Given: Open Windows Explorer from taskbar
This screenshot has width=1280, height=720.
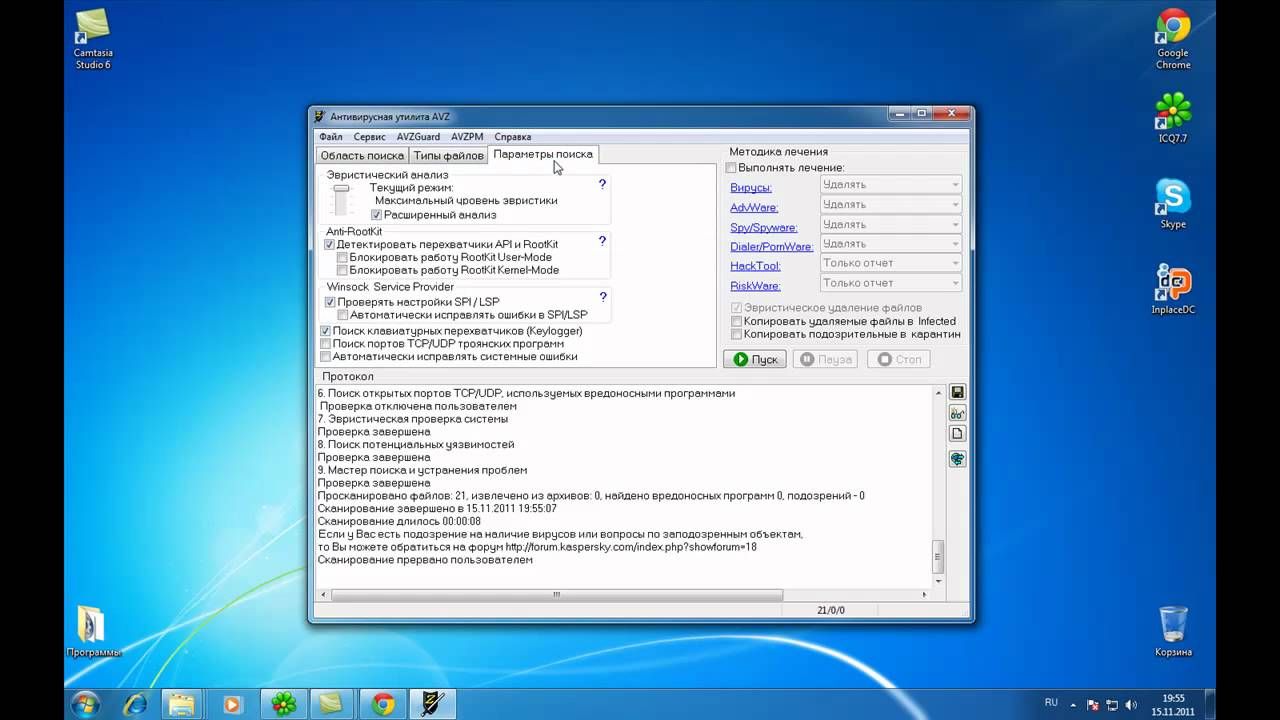Looking at the screenshot, I should click(x=182, y=704).
